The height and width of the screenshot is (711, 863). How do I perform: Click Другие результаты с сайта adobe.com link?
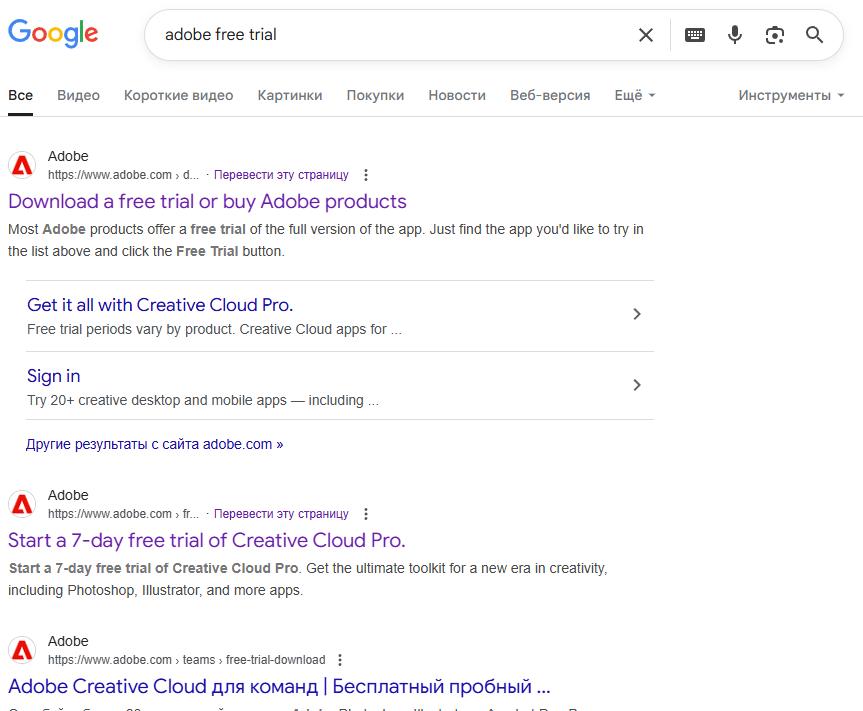tap(154, 444)
